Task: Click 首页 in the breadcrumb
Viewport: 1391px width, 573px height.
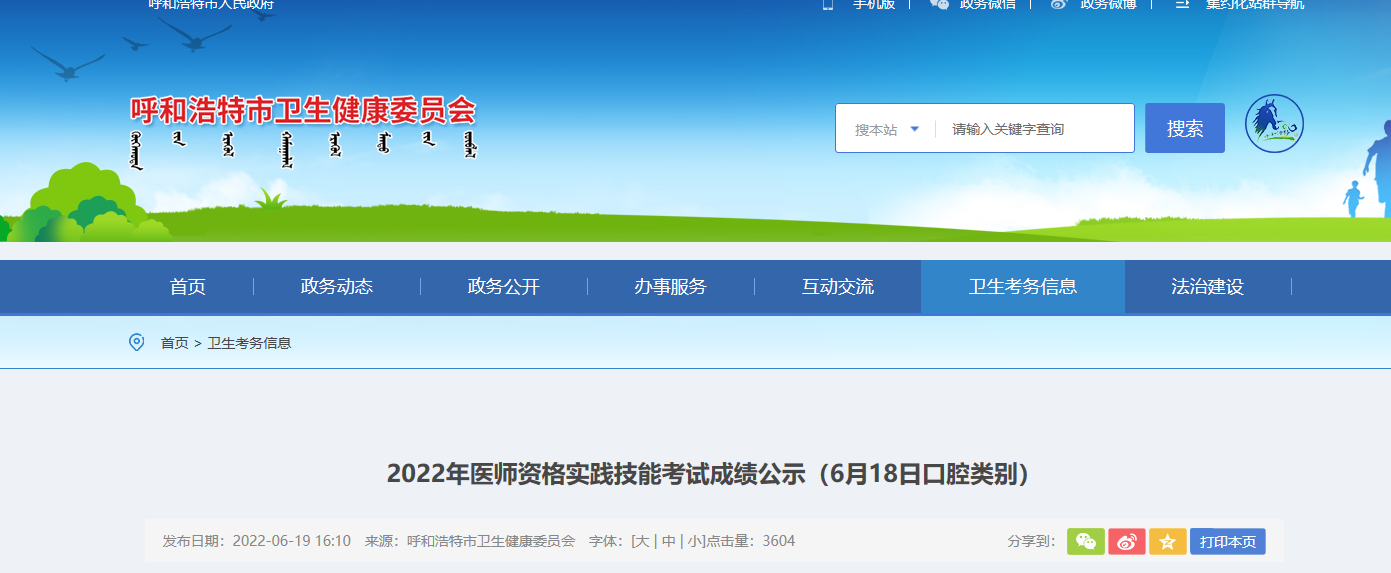Action: pyautogui.click(x=175, y=343)
